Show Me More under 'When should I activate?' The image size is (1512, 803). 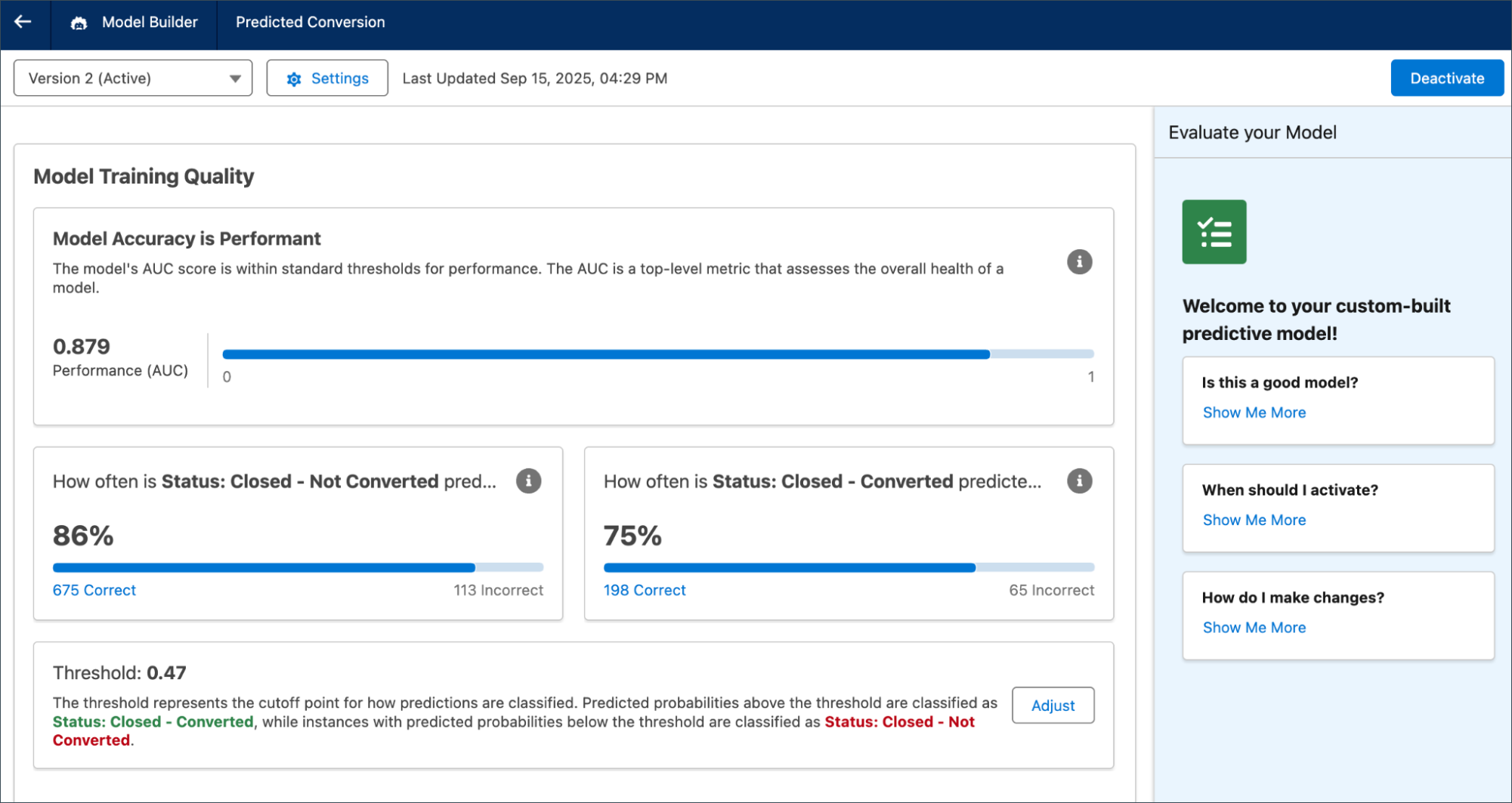1254,520
